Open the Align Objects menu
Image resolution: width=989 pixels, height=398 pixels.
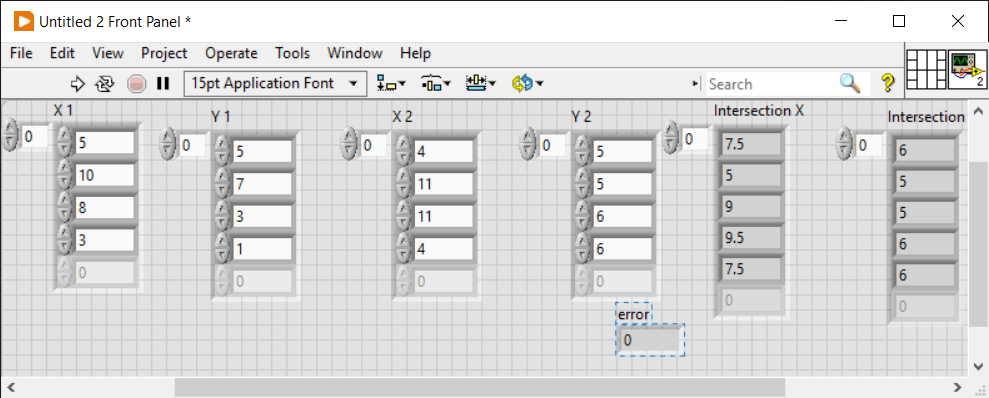click(x=392, y=83)
